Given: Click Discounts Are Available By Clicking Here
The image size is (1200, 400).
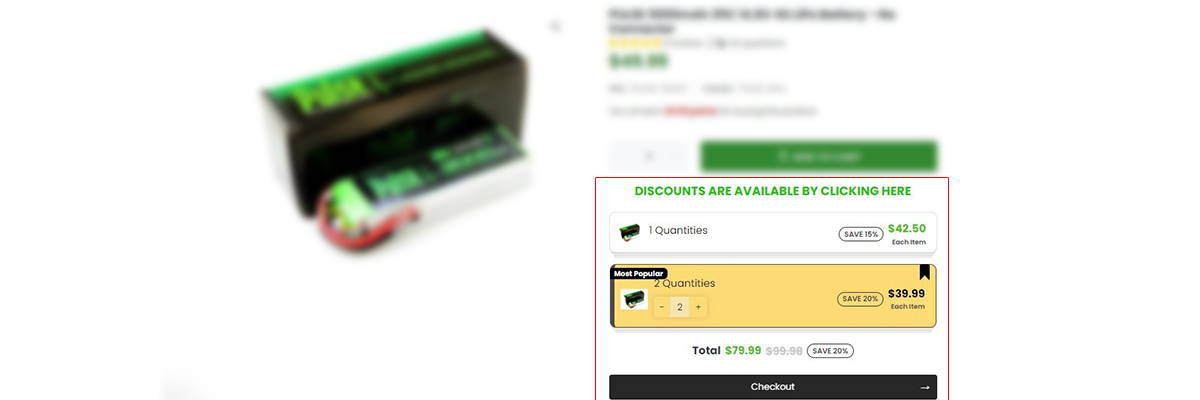Looking at the screenshot, I should (773, 191).
